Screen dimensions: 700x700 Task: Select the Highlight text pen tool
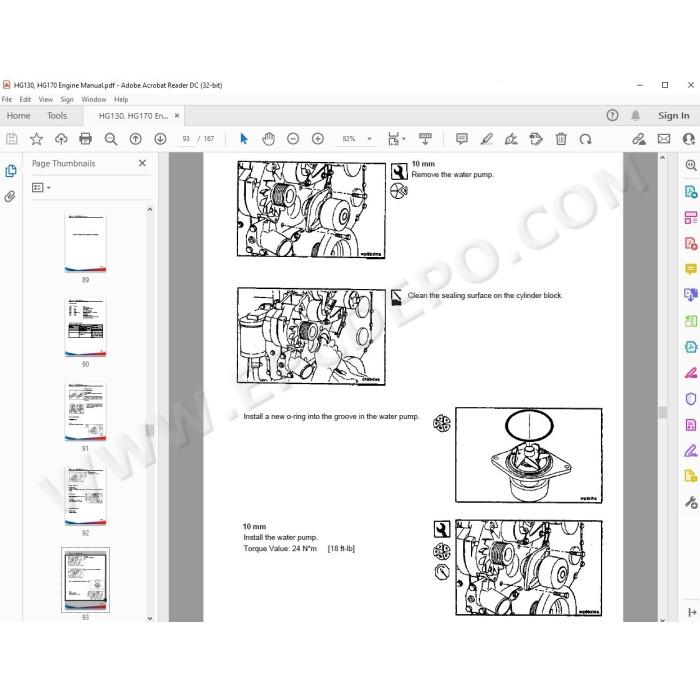tap(487, 139)
